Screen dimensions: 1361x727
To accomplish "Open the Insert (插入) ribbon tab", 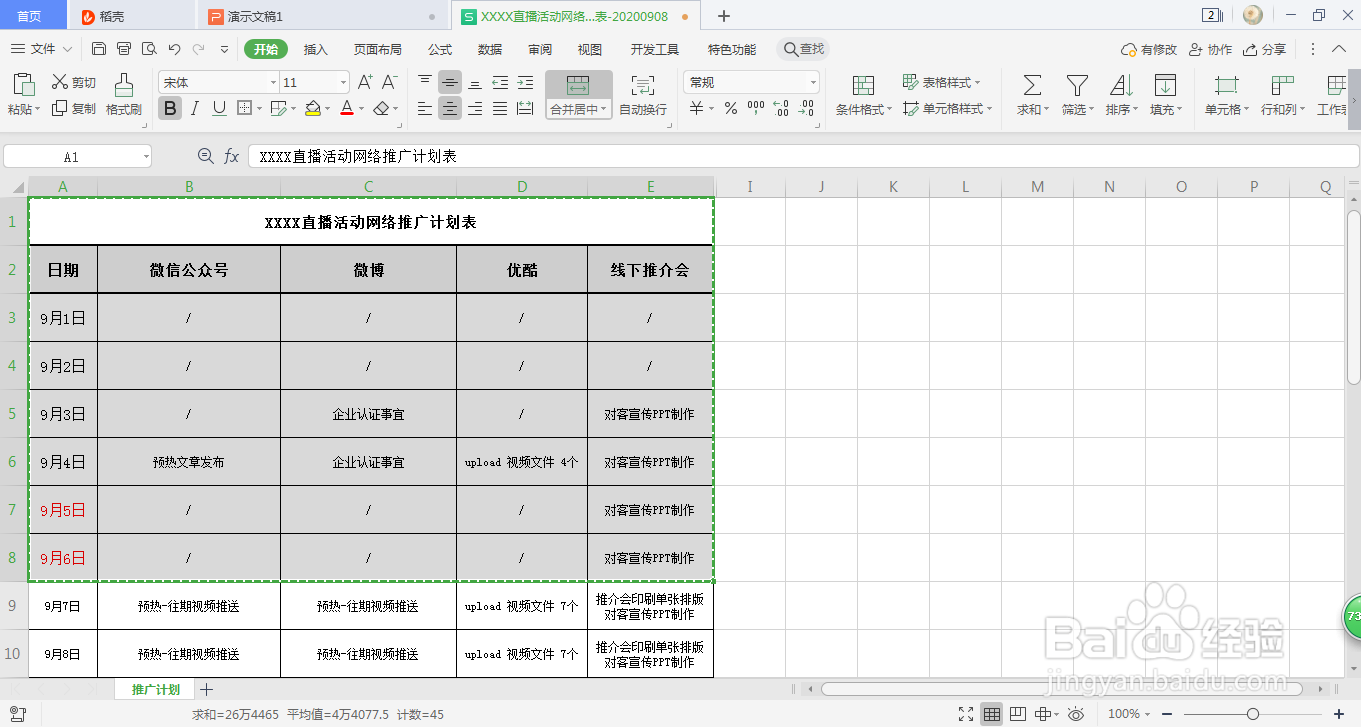I will click(316, 49).
